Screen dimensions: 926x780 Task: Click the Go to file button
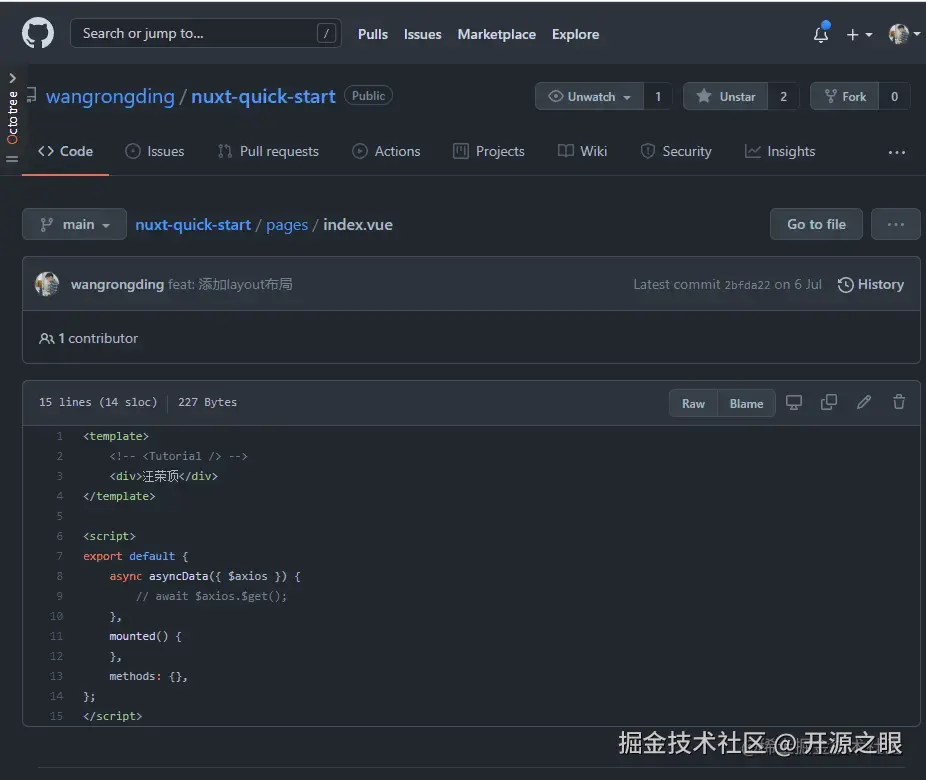pos(816,224)
